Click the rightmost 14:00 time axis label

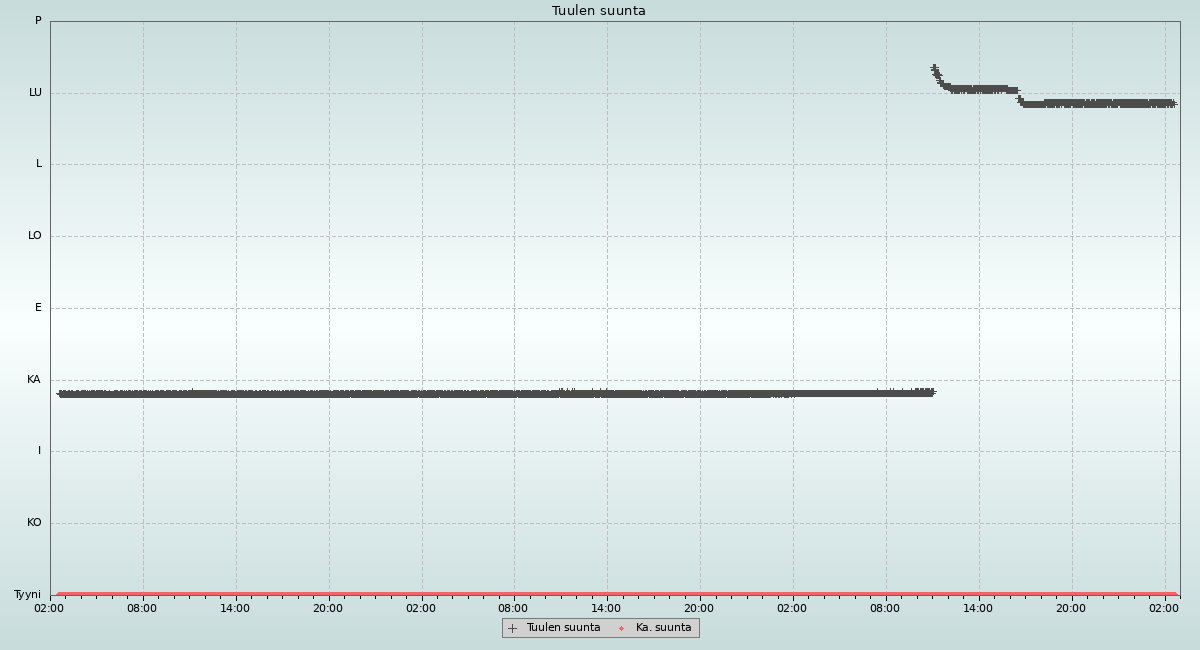[978, 608]
